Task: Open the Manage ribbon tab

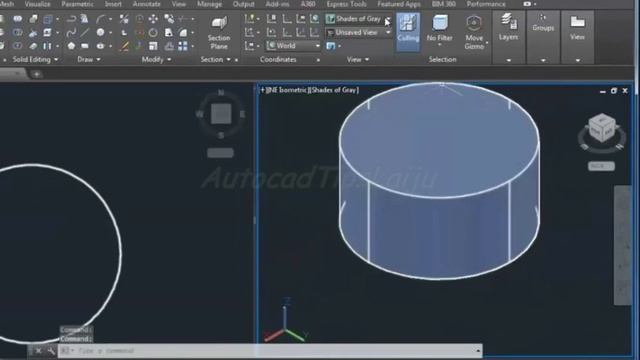Action: (209, 4)
